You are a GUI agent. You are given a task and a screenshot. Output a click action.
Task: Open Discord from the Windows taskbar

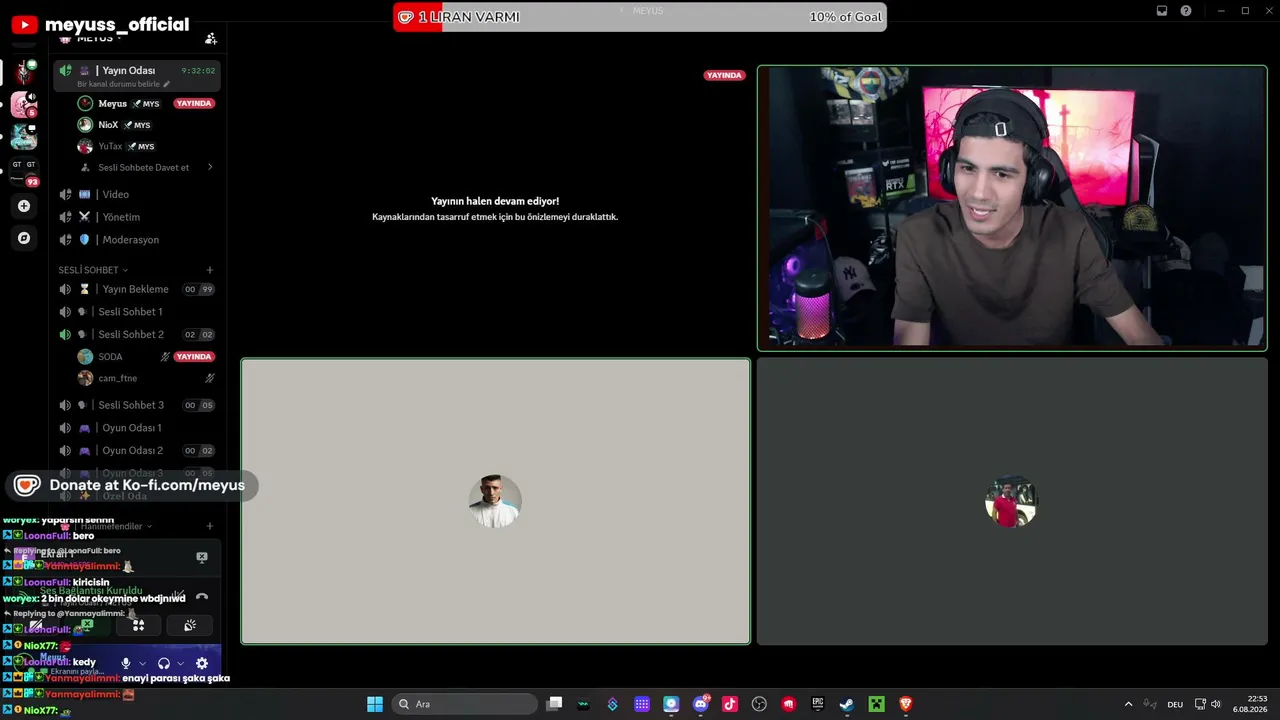coord(701,704)
